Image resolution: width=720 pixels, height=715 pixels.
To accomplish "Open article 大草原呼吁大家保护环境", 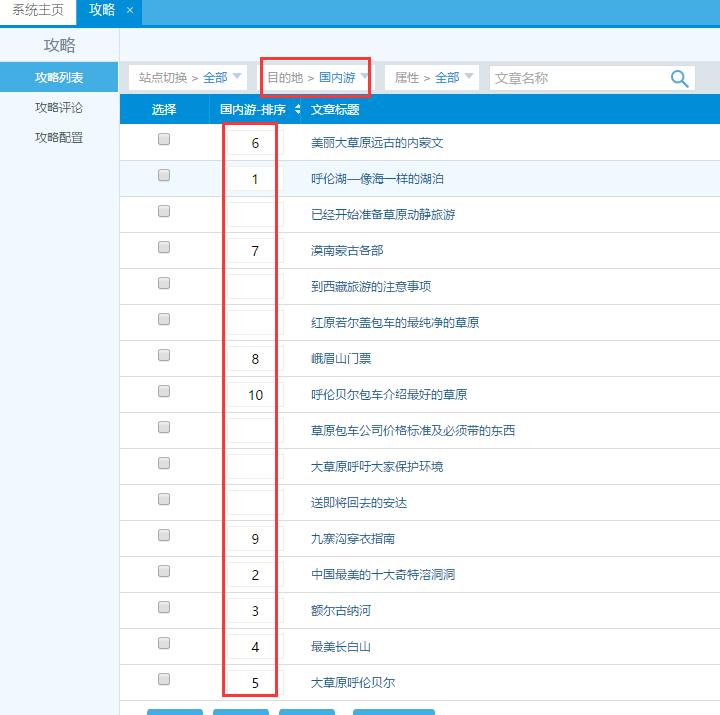I will 377,467.
